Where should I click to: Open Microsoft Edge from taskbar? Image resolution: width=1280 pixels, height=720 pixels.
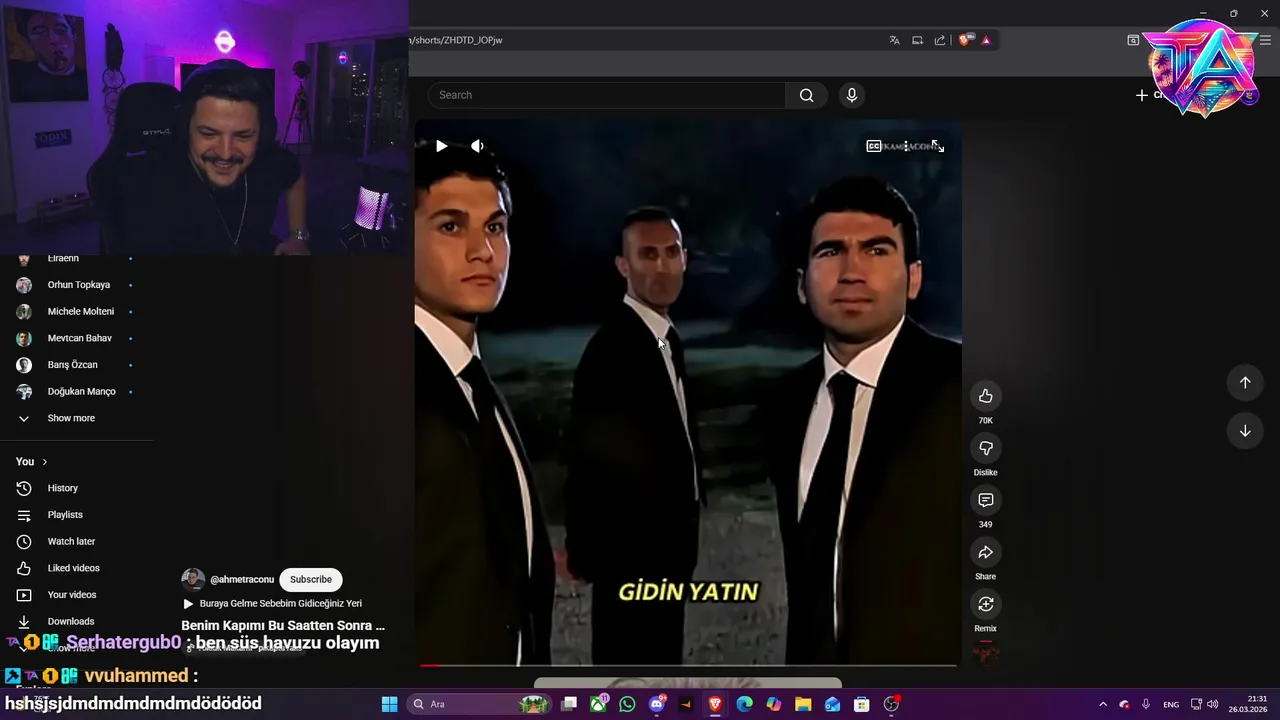(744, 704)
